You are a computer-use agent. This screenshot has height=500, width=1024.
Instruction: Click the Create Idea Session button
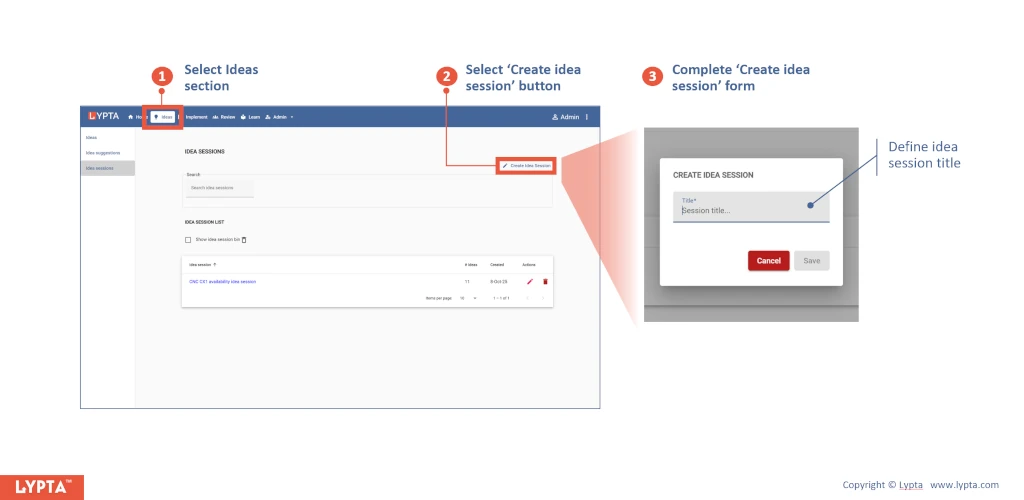526,166
